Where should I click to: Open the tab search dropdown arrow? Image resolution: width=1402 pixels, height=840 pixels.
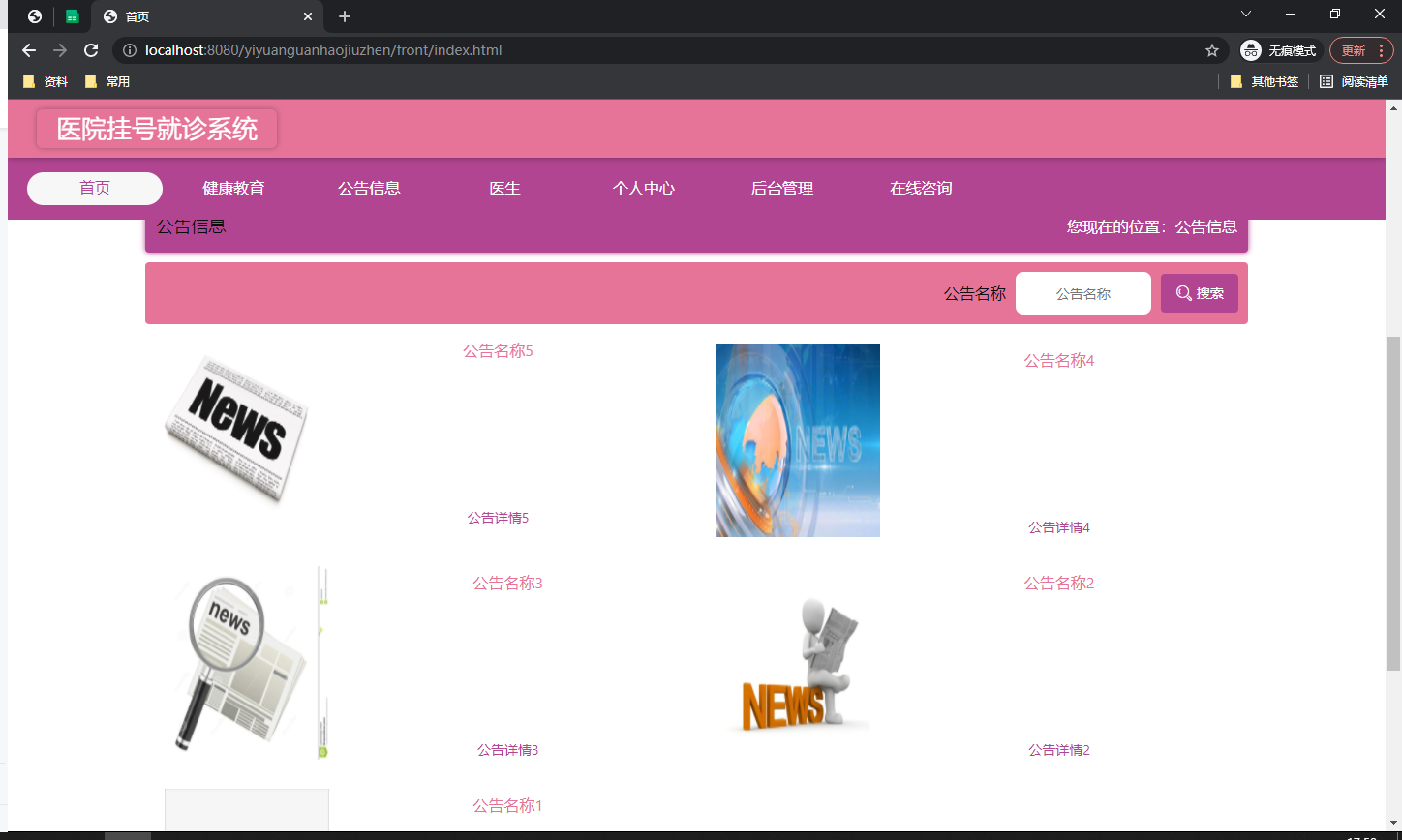(x=1246, y=15)
